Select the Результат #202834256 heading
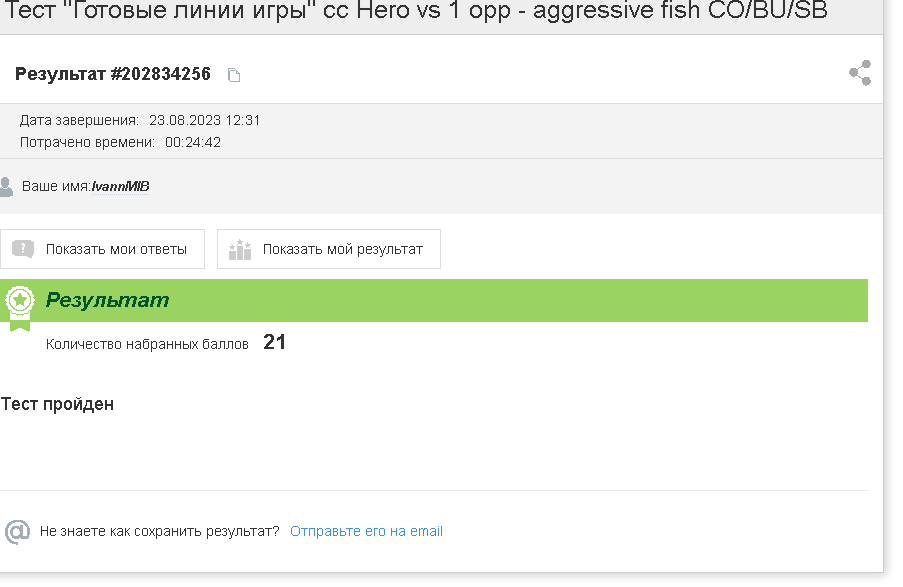903x587 pixels. tap(113, 74)
